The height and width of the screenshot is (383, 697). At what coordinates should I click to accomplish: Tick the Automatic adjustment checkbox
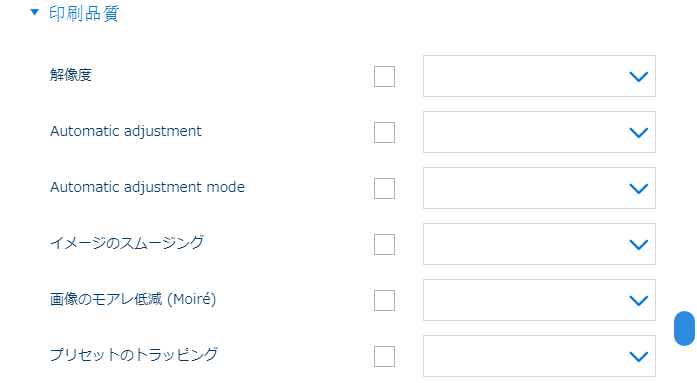(x=385, y=132)
